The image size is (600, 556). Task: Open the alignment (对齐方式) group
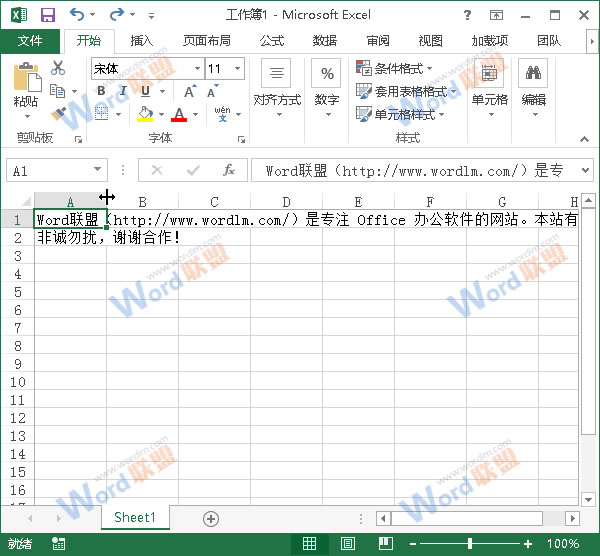pos(277,89)
